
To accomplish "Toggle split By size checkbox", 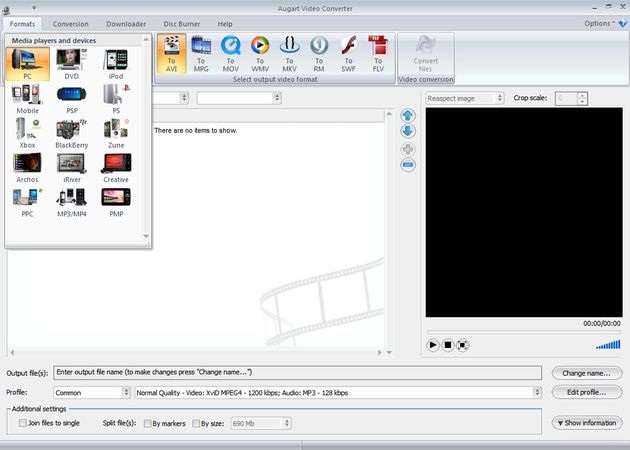I will click(x=196, y=423).
